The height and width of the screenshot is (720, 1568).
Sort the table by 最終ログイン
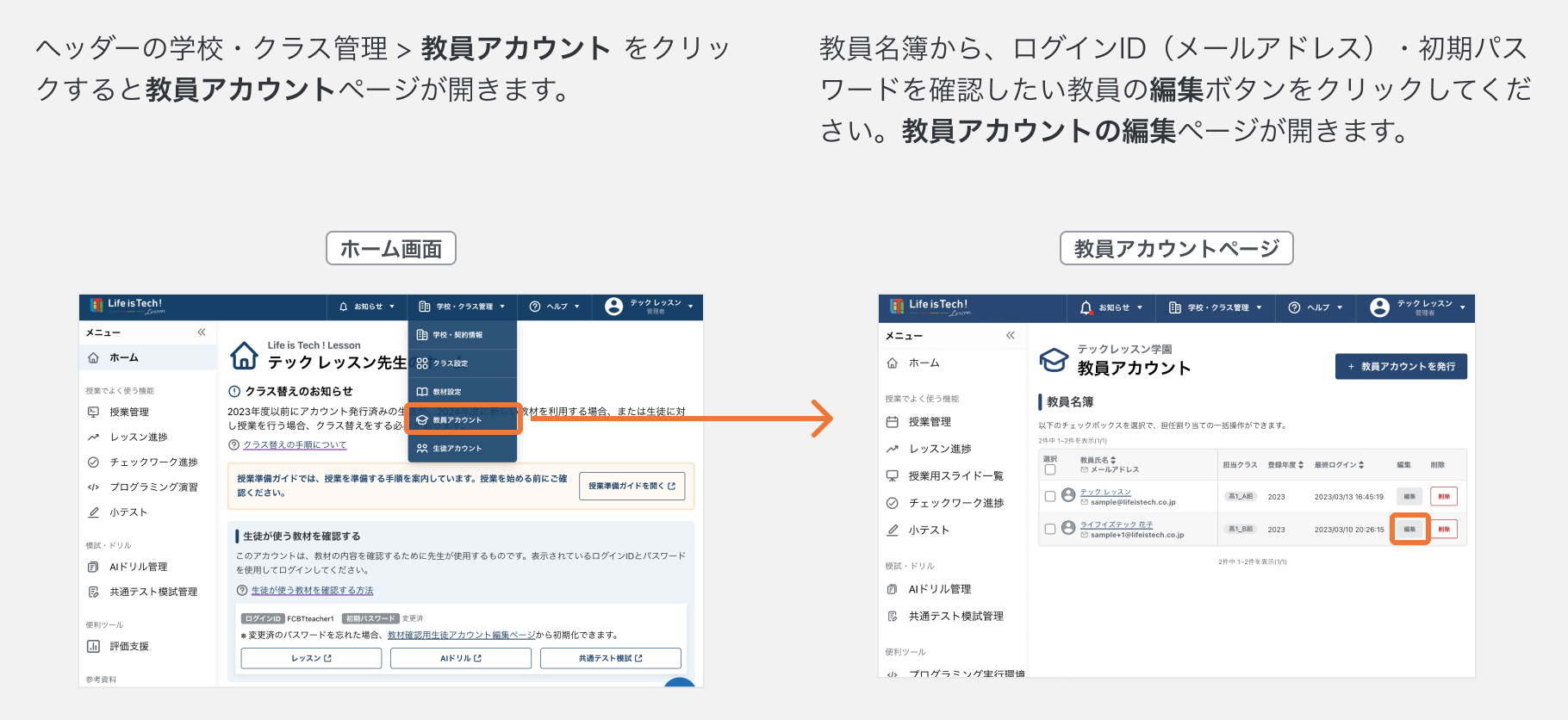(1339, 465)
